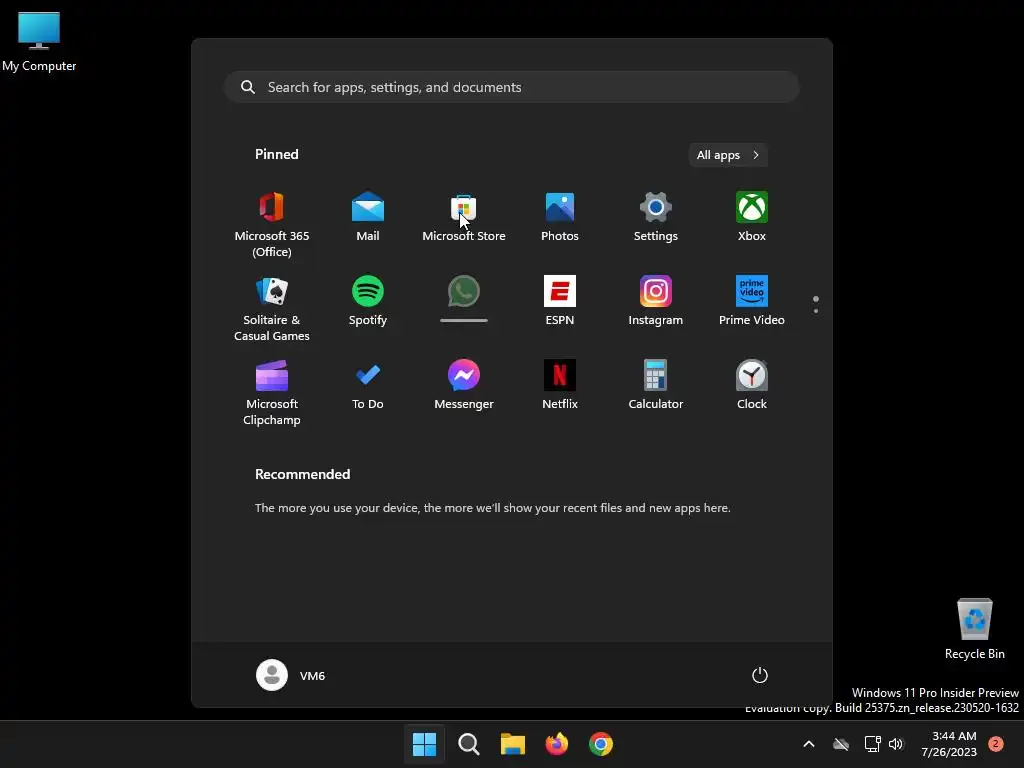Open Solitaire & Casual Games
The height and width of the screenshot is (768, 1024).
click(x=272, y=308)
